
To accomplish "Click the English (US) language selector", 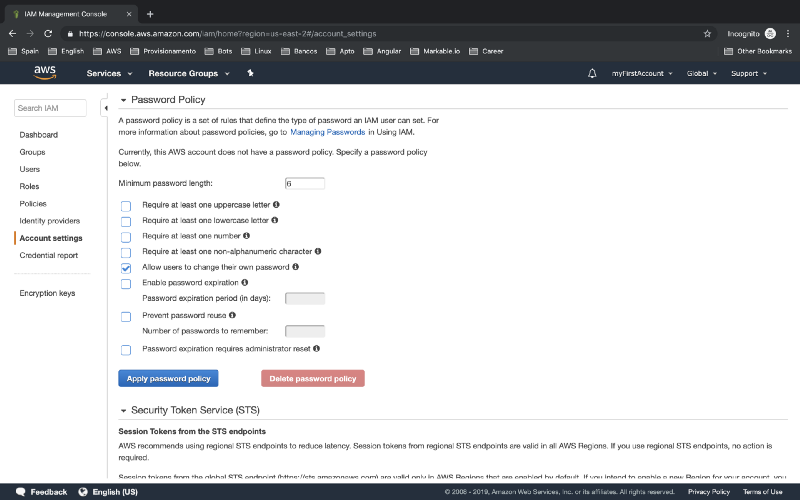I will coord(115,492).
